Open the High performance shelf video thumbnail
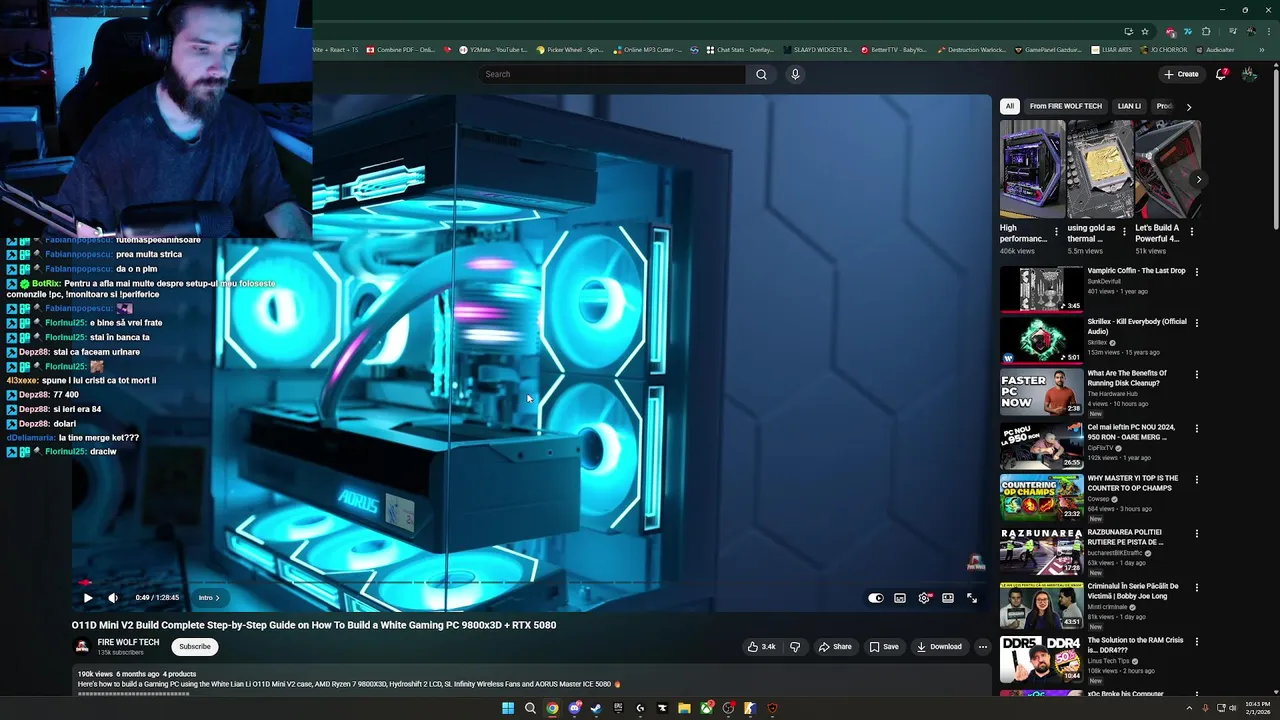 click(1032, 169)
